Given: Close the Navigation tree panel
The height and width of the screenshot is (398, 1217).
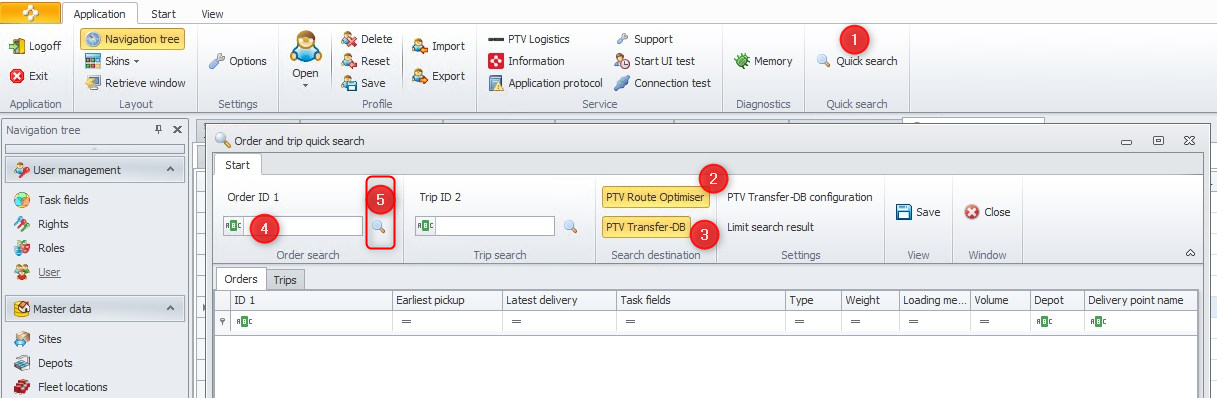Looking at the screenshot, I should [177, 130].
